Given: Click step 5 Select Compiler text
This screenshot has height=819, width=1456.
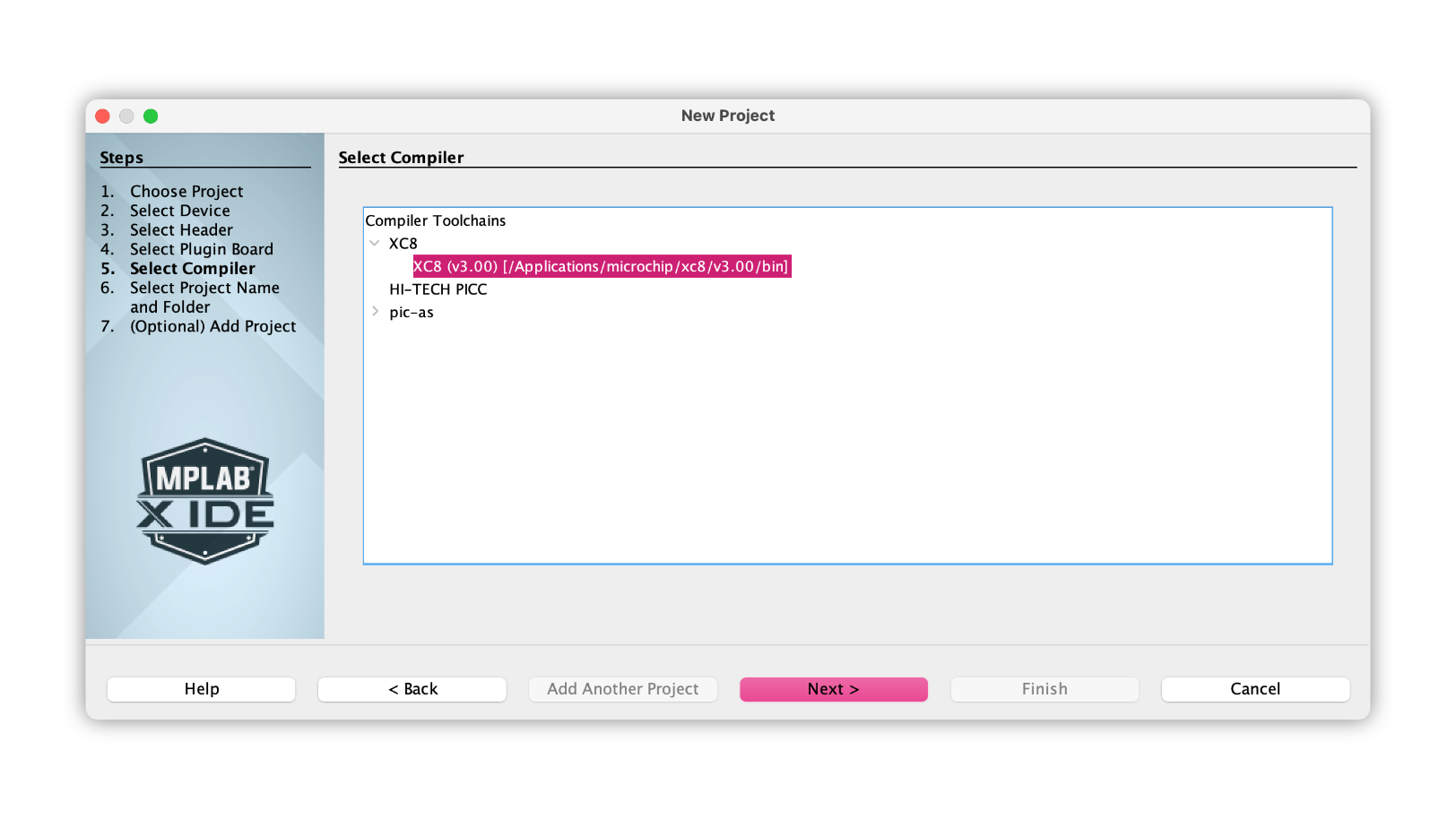Looking at the screenshot, I should click(x=192, y=269).
